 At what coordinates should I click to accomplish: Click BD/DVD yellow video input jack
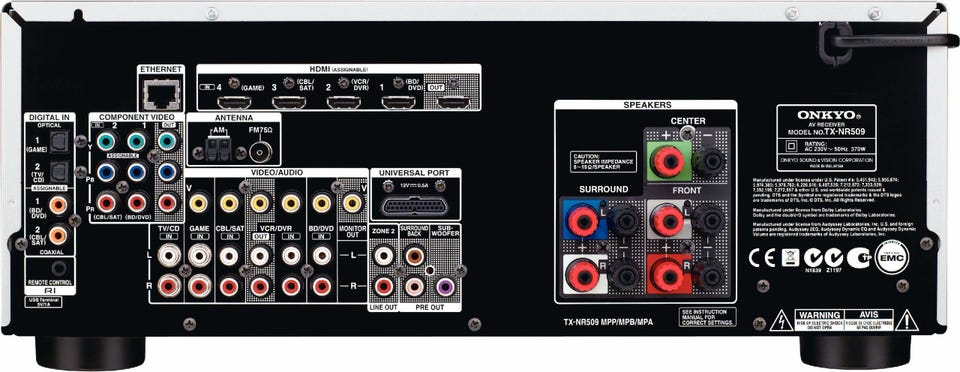pyautogui.click(x=322, y=203)
